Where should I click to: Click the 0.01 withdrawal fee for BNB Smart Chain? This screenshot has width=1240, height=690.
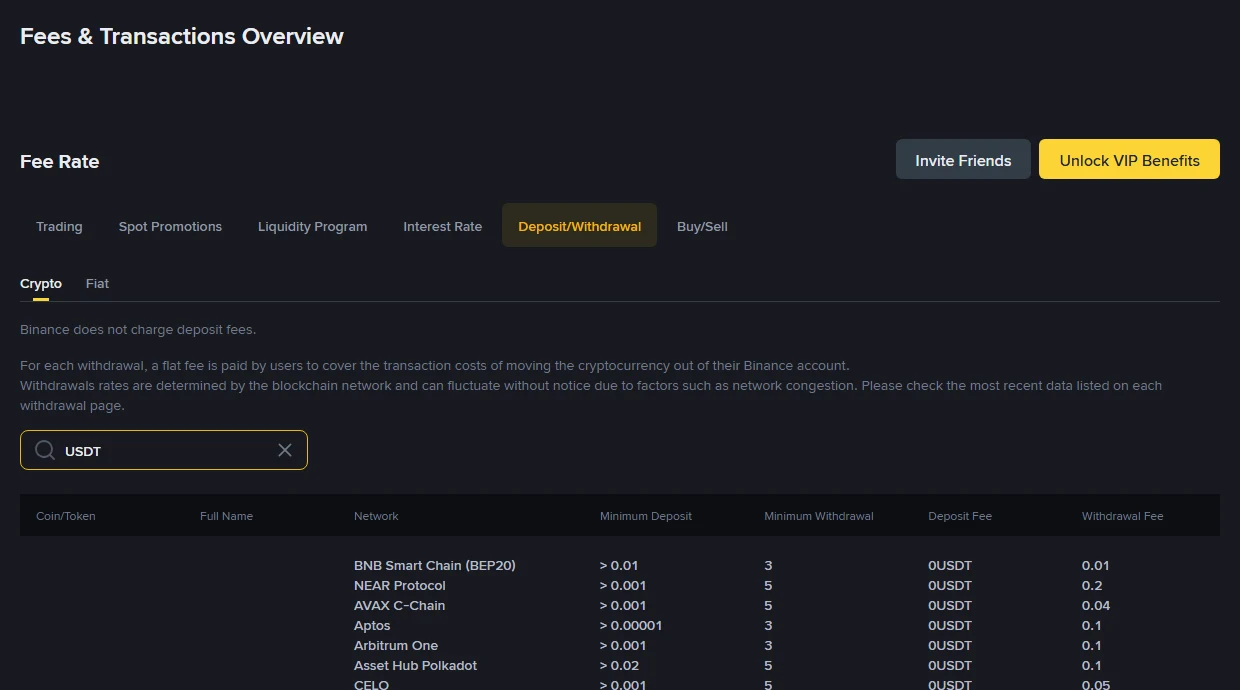click(1096, 565)
